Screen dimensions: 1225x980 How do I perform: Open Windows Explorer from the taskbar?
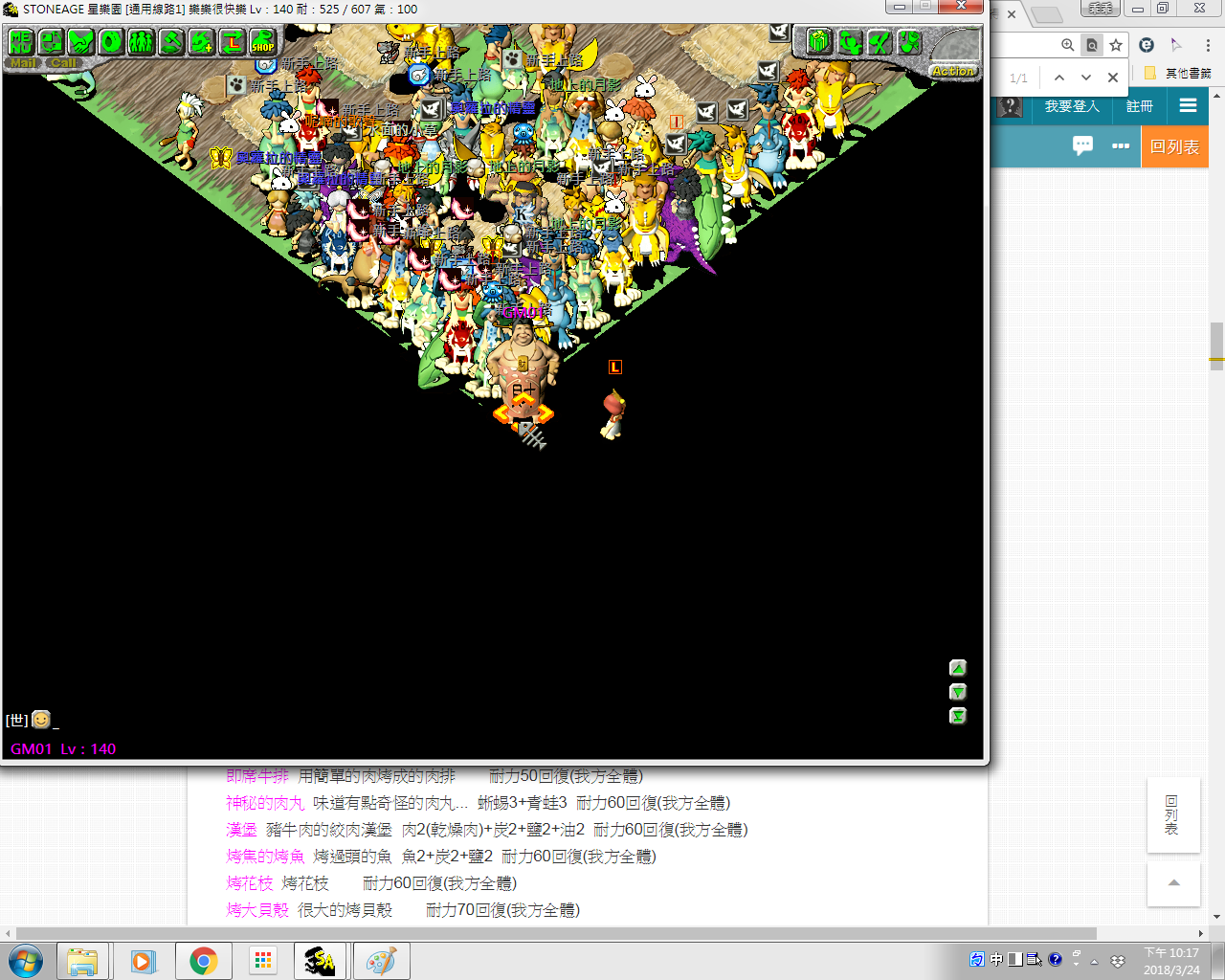[82, 961]
